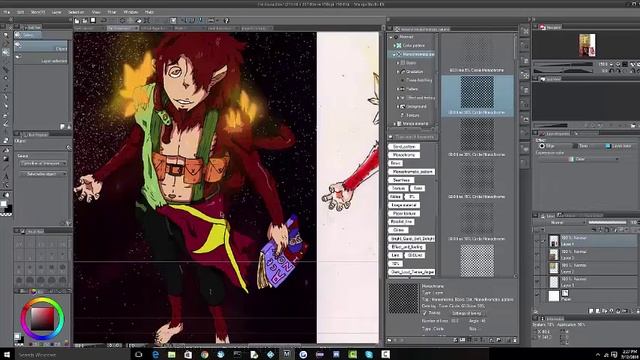Open the first dropdown in Tool Property
The image size is (640, 360).
tap(43, 163)
